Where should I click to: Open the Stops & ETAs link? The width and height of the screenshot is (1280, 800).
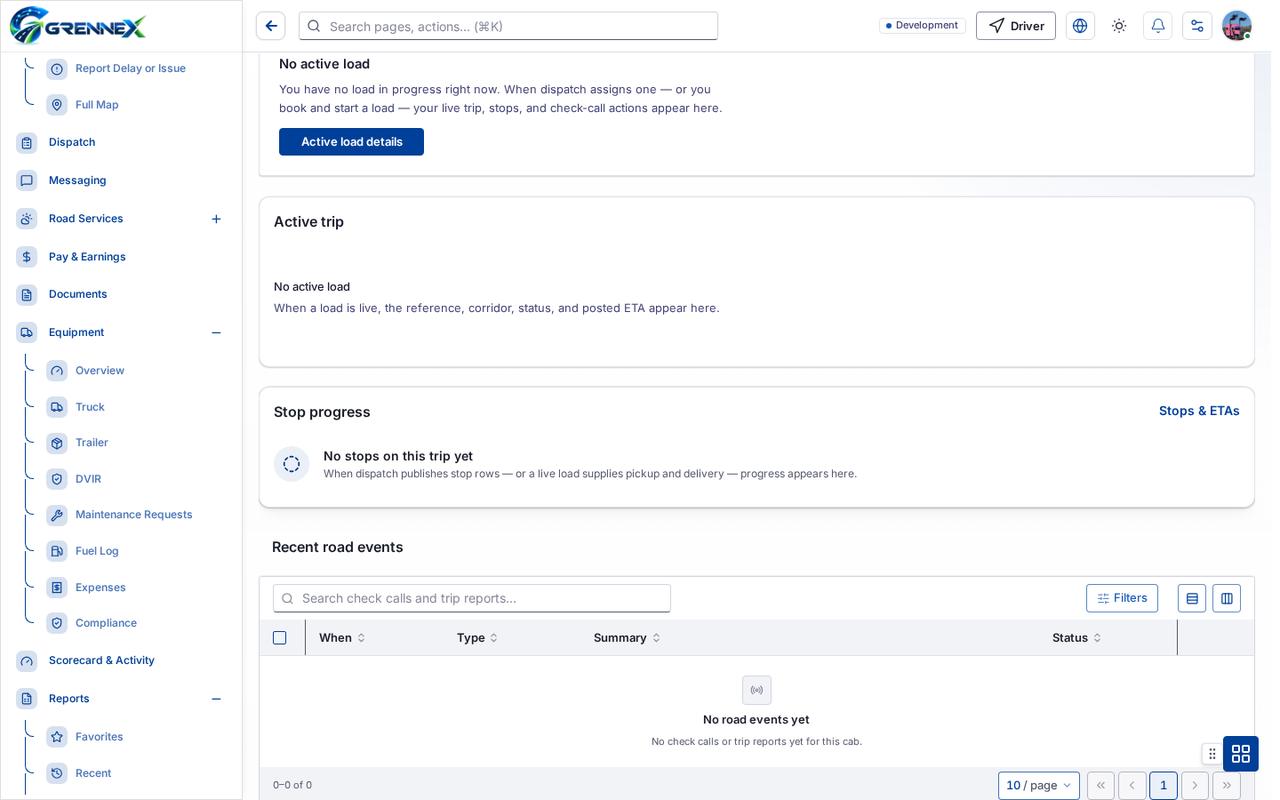pyautogui.click(x=1199, y=411)
